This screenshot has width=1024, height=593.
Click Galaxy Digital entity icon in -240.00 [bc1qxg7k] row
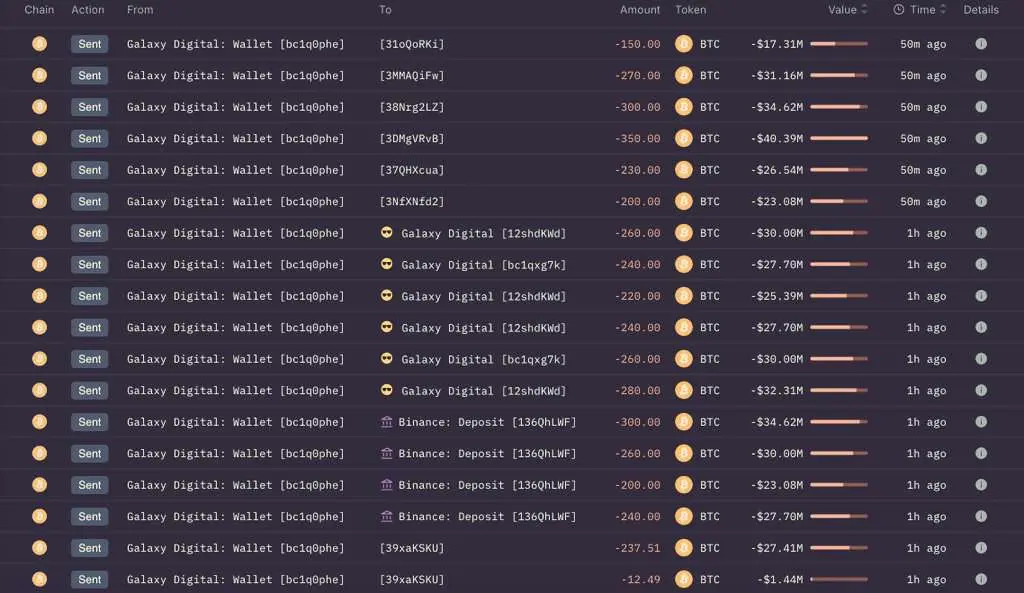387,264
